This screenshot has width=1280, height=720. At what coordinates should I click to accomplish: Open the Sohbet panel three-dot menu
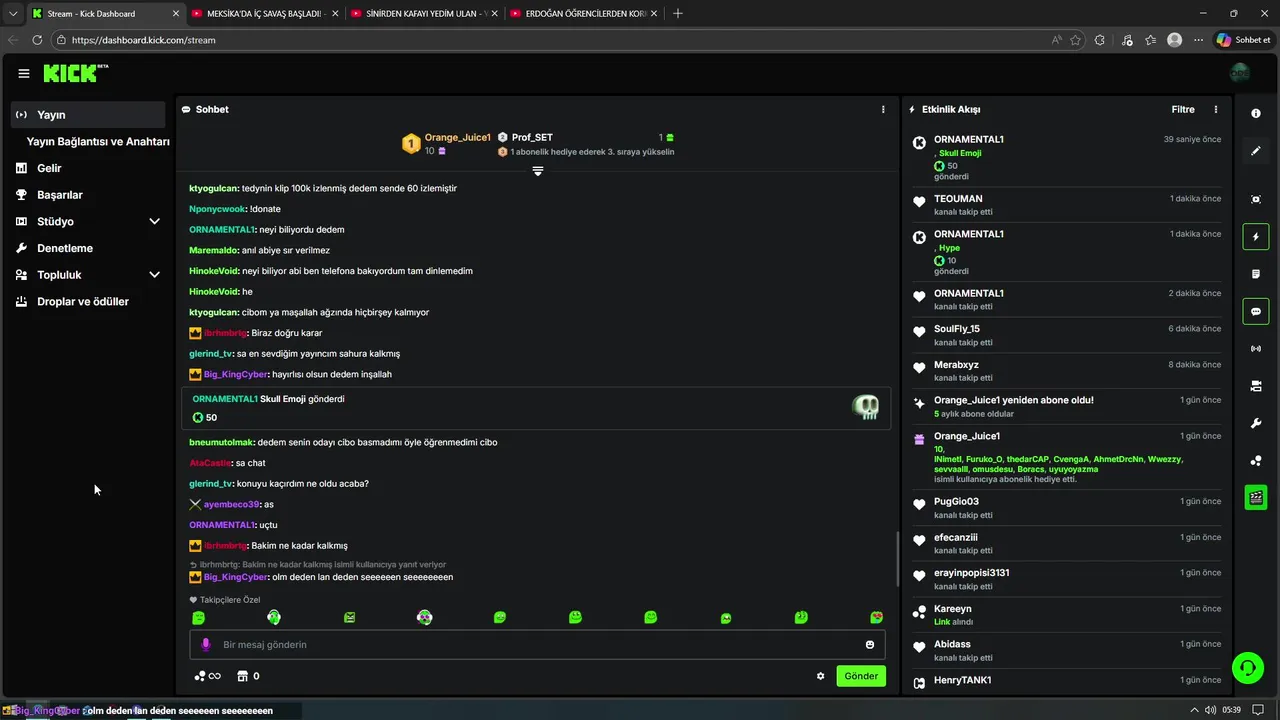883,109
